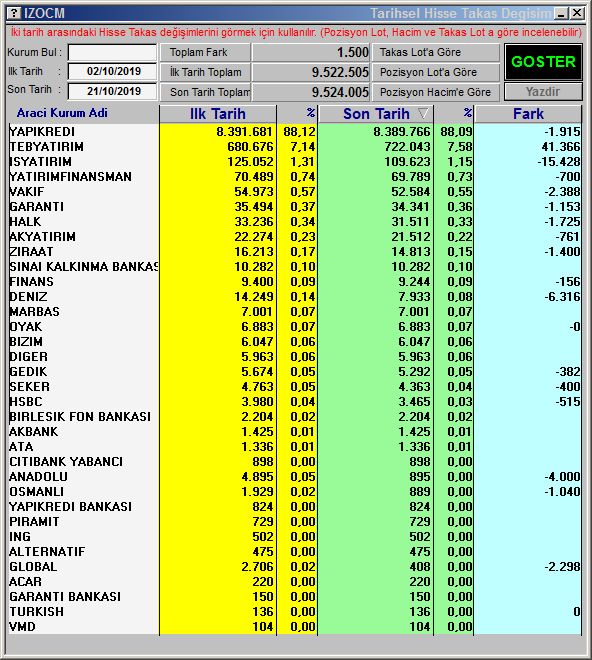Sort by Son Tarih column header
The width and height of the screenshot is (592, 660).
tap(376, 114)
